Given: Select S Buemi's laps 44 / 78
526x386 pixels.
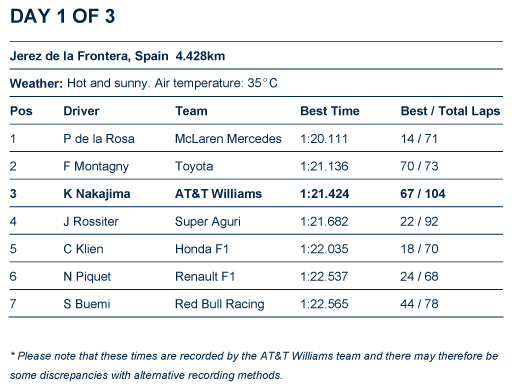Looking at the screenshot, I should (419, 304).
